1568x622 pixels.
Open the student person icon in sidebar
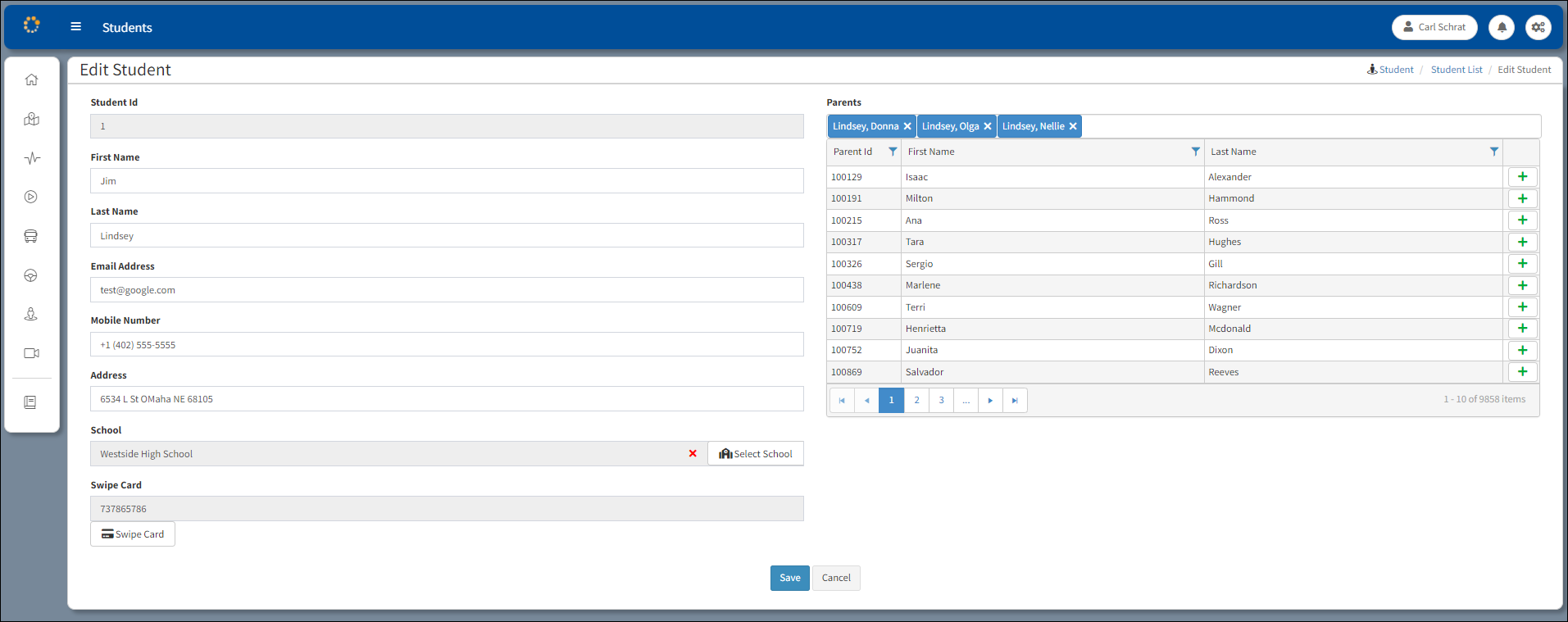click(31, 314)
